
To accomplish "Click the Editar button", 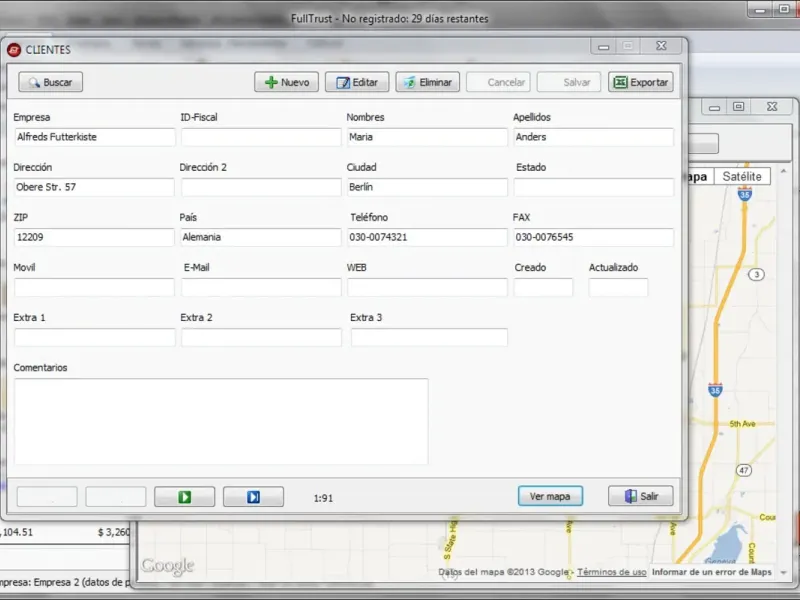I will [357, 82].
